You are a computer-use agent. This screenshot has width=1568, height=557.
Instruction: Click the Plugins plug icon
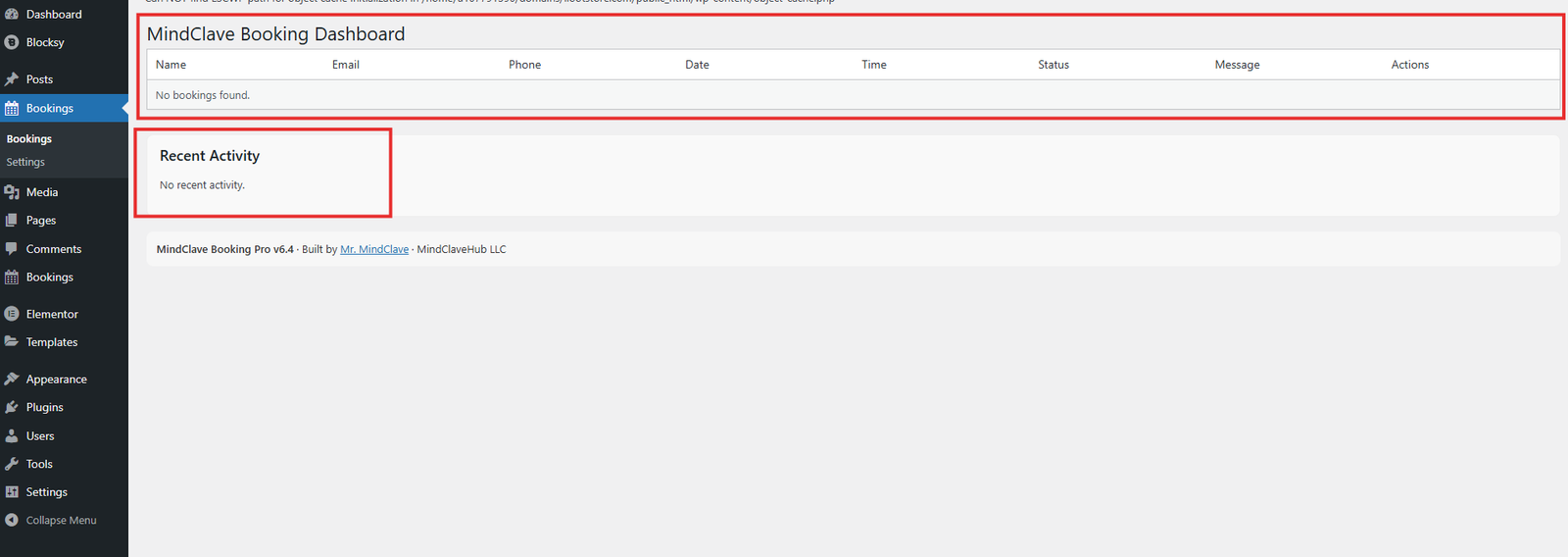click(12, 407)
